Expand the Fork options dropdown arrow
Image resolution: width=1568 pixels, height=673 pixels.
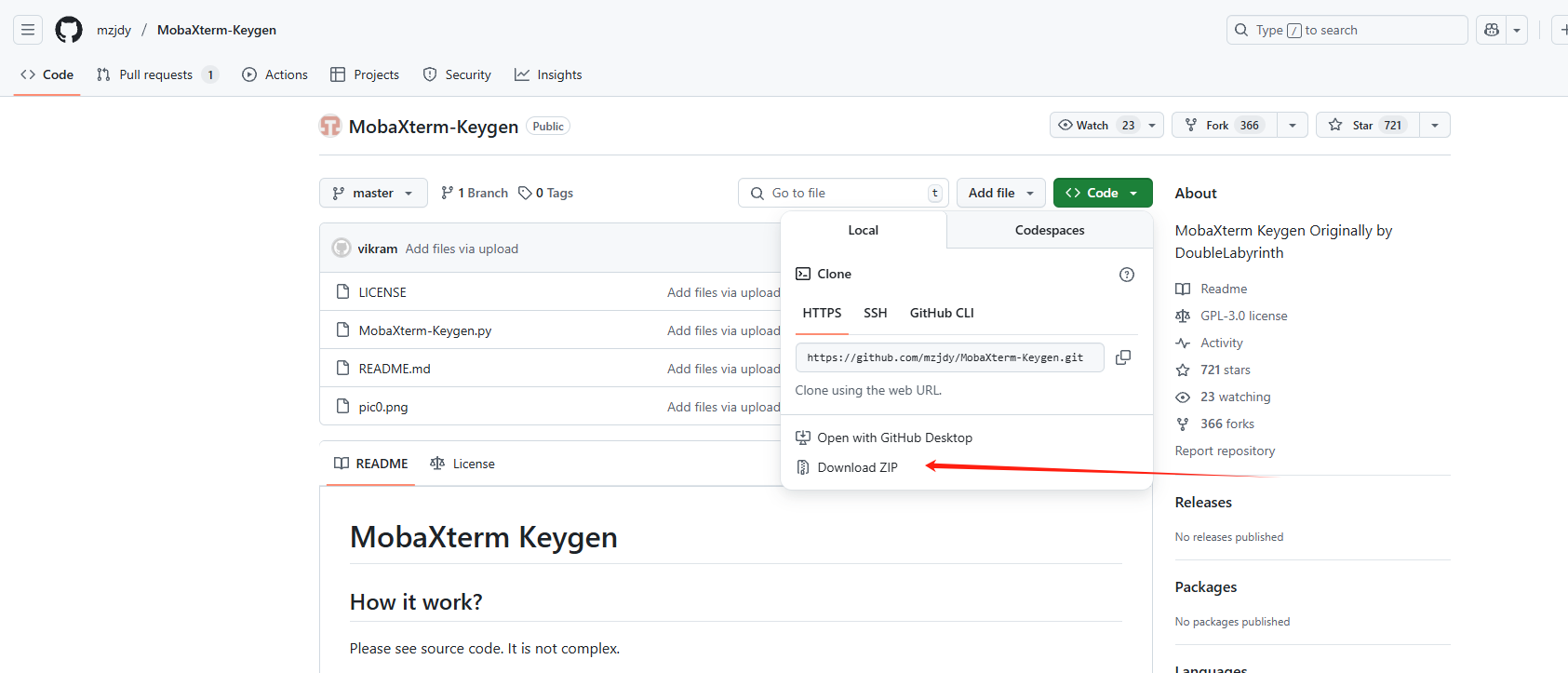click(1293, 125)
